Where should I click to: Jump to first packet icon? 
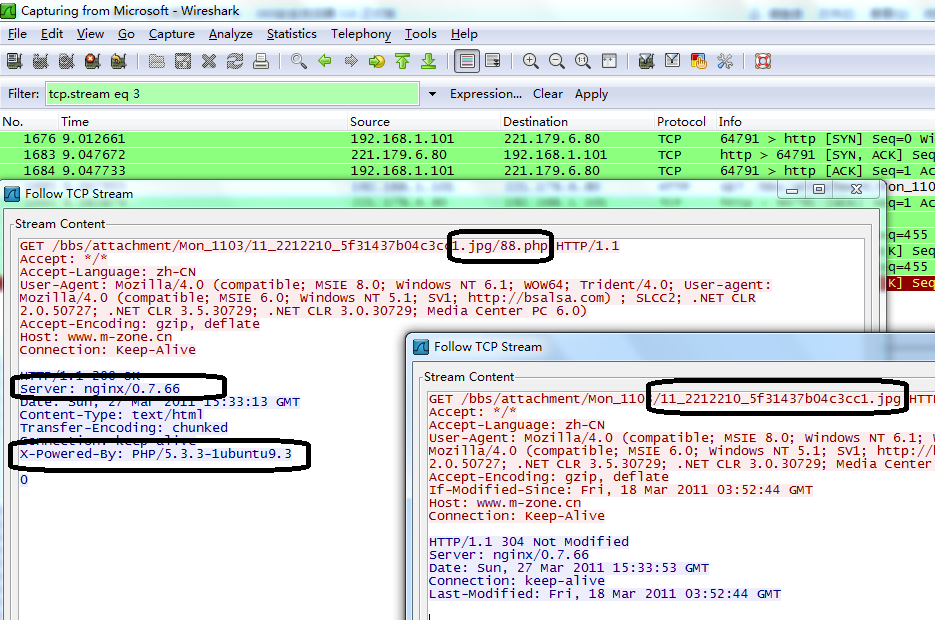pos(403,61)
